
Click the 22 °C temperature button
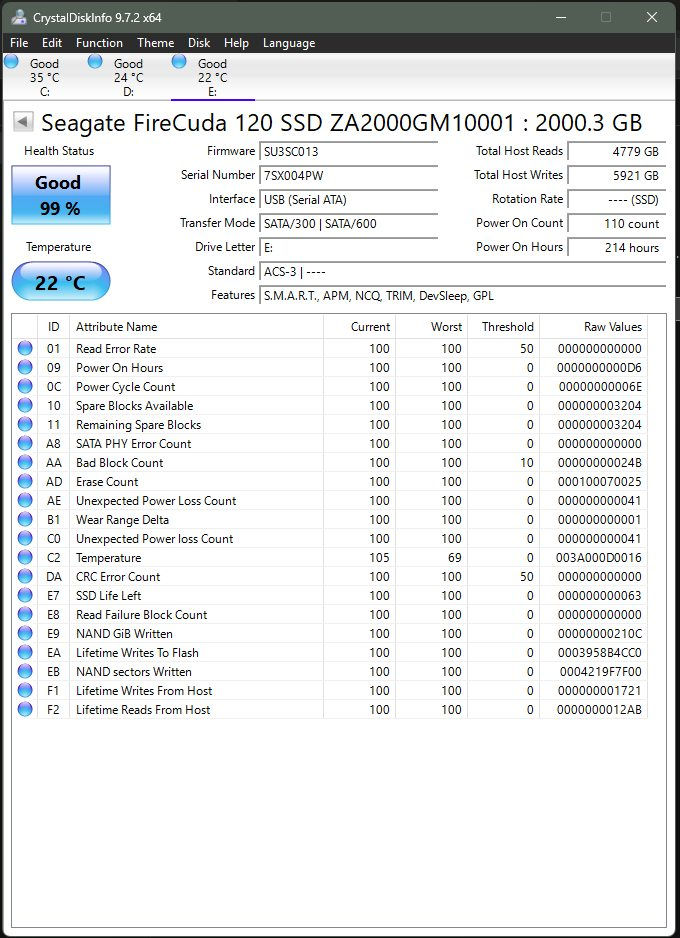tap(61, 281)
